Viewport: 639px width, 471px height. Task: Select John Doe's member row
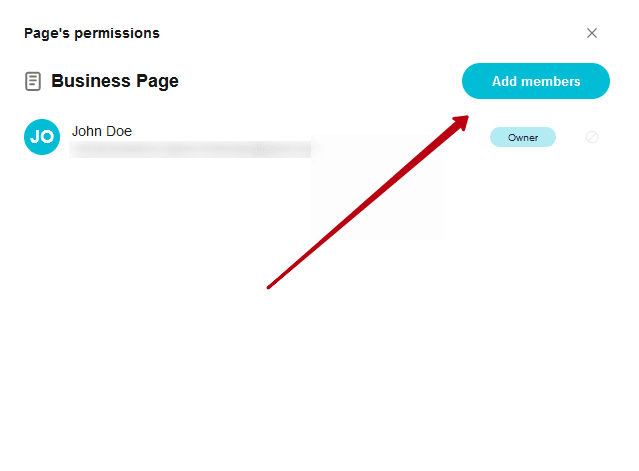coord(312,137)
